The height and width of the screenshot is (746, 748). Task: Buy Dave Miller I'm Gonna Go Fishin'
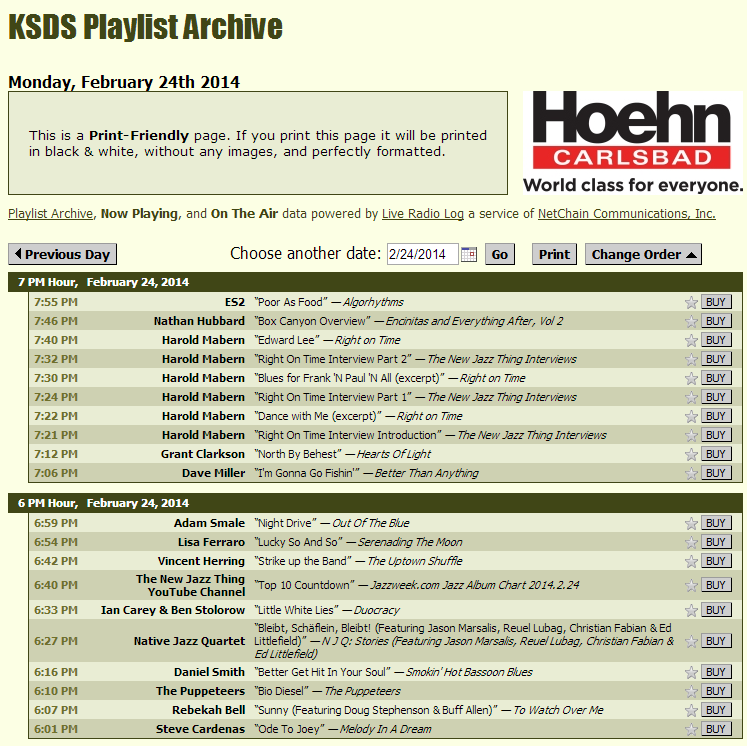click(716, 473)
